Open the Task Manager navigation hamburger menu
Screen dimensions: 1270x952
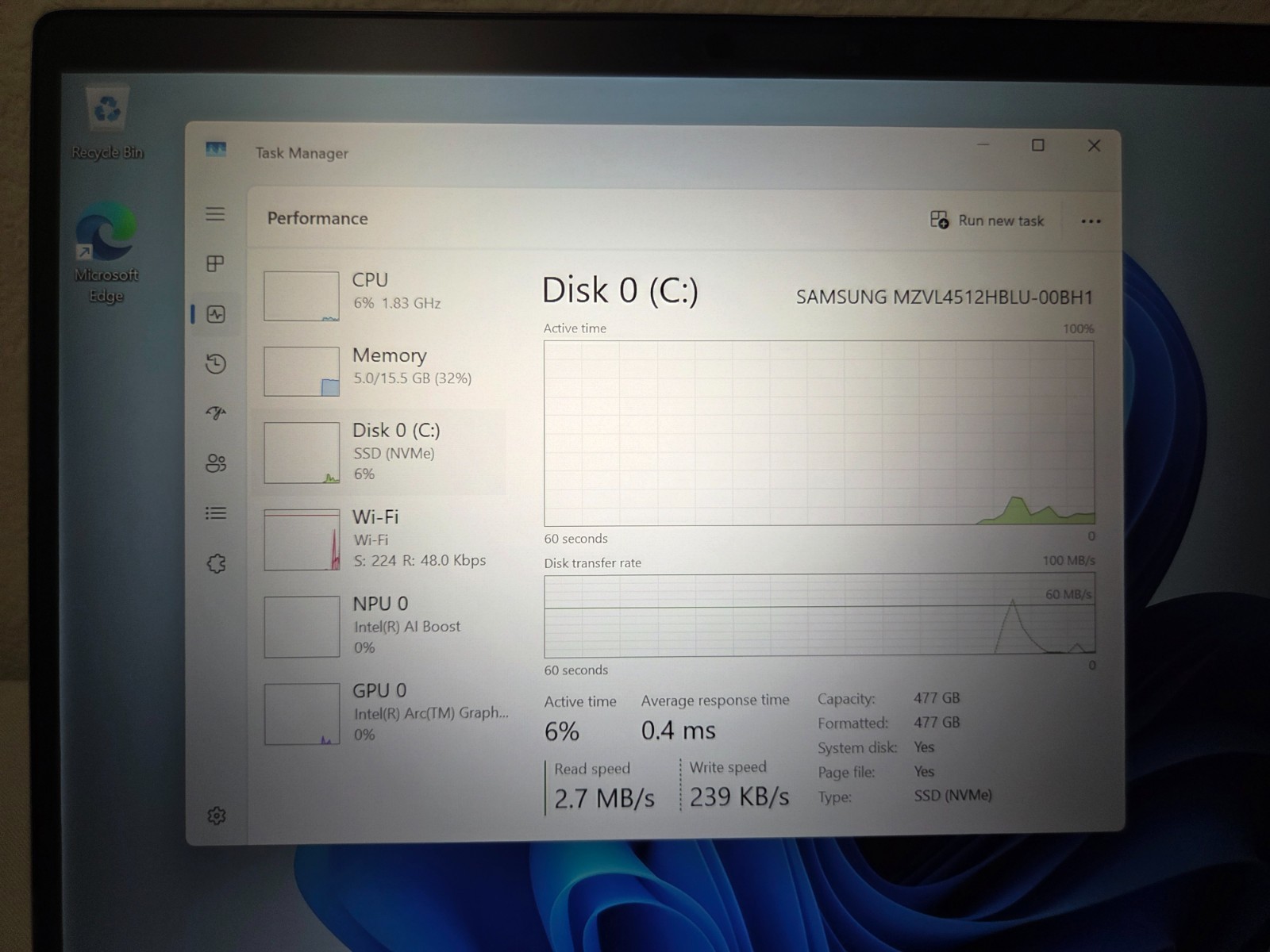(x=215, y=214)
